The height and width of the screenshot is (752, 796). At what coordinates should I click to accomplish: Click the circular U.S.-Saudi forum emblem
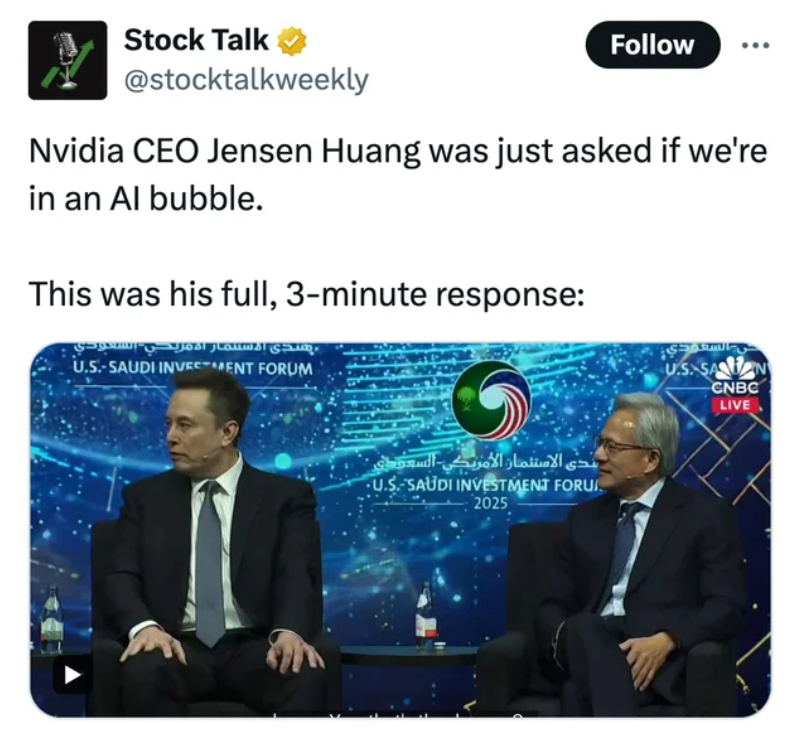point(491,400)
